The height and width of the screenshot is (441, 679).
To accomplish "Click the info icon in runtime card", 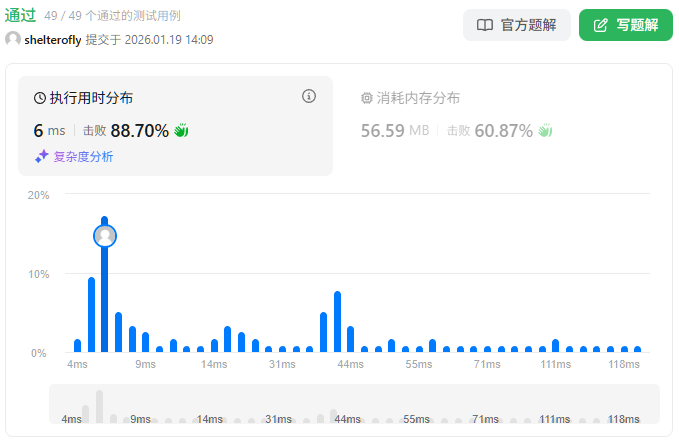I will pyautogui.click(x=309, y=97).
